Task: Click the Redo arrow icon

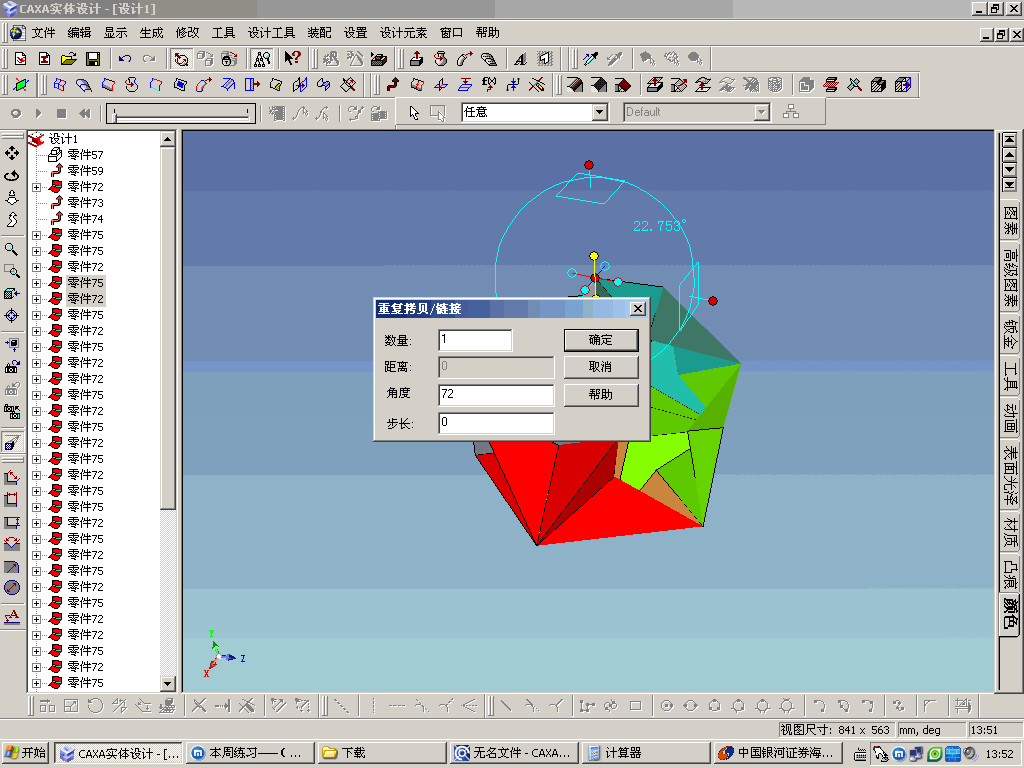Action: [x=149, y=59]
